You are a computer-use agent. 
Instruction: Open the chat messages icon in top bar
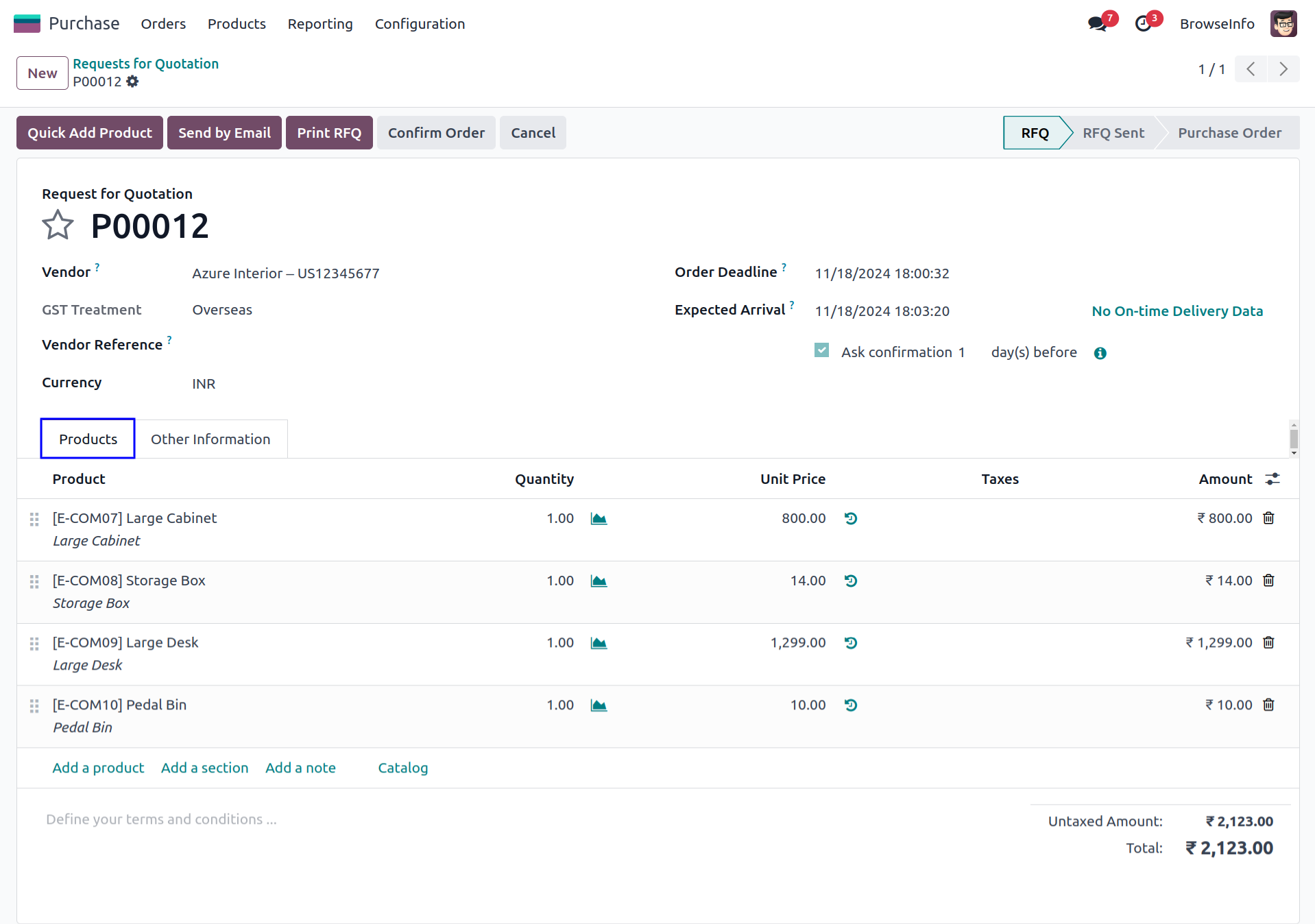[1097, 24]
